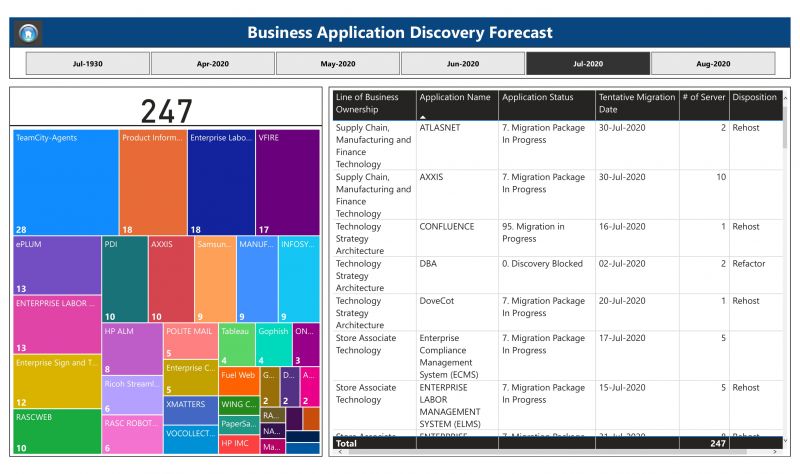Select the Samsun... treemap tile
Viewport: 800px width, 474px height.
tap(215, 279)
